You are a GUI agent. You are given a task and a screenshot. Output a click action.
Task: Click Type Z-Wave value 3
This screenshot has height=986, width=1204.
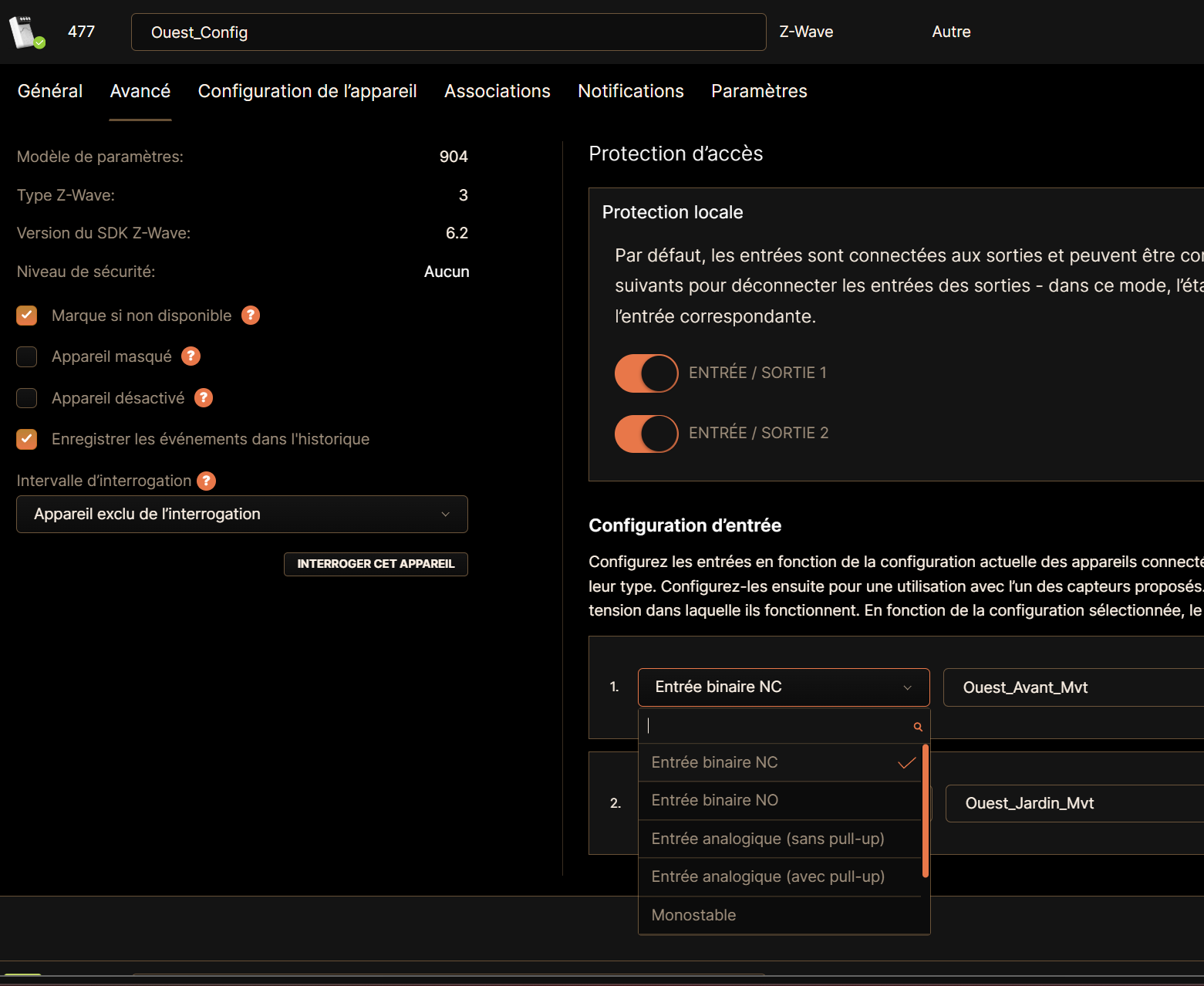tap(464, 195)
